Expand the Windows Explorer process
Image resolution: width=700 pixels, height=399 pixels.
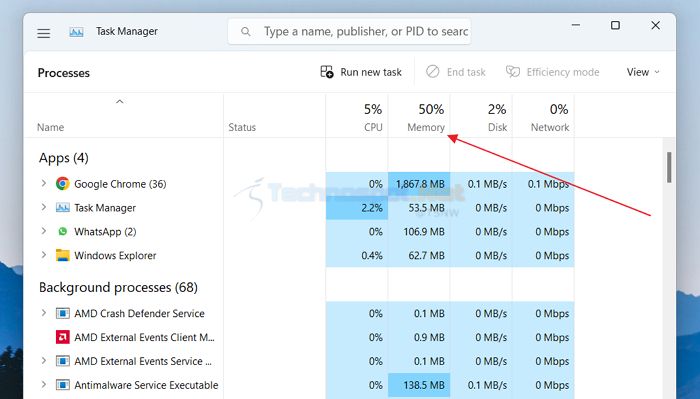click(x=44, y=255)
